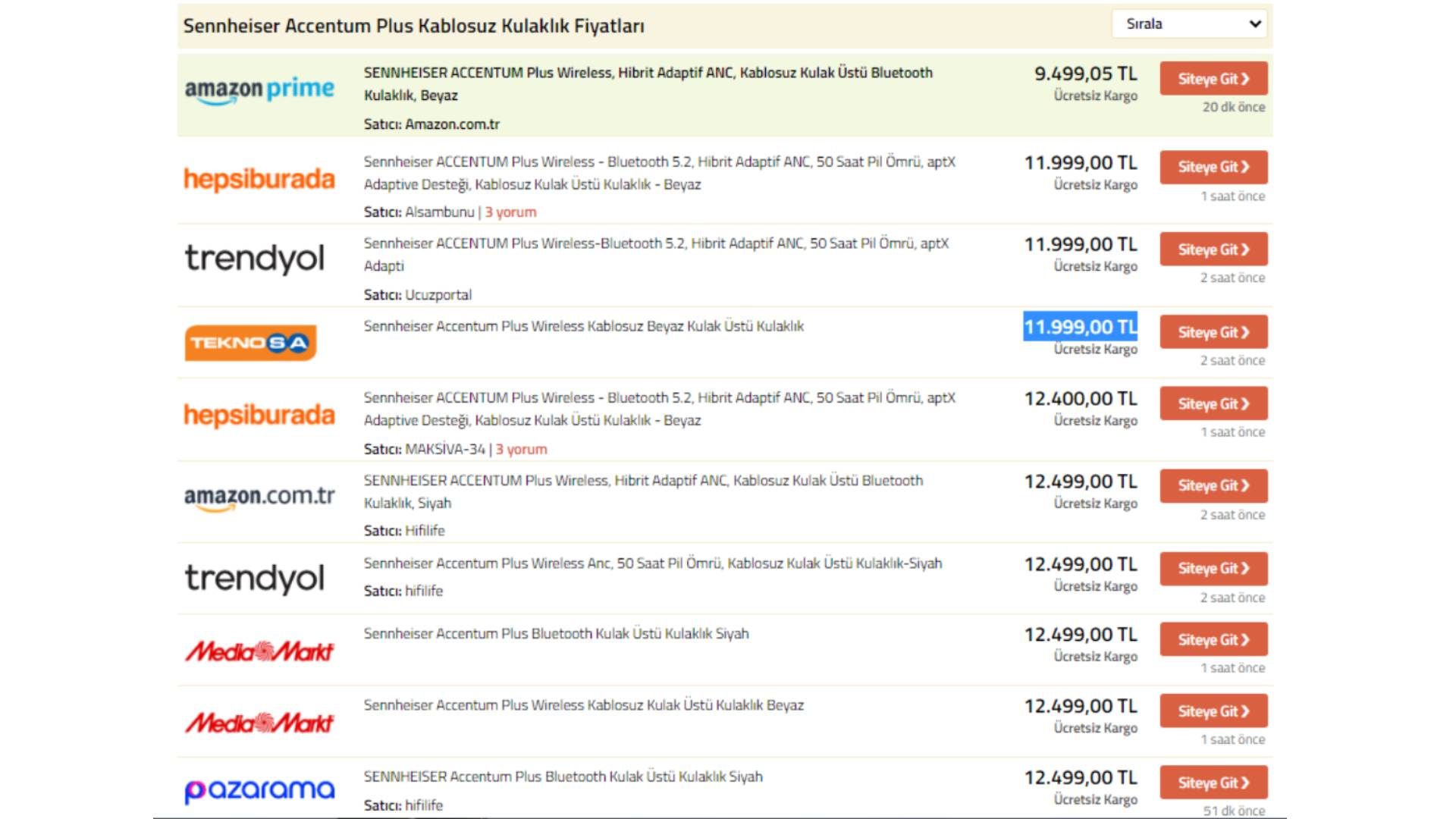The width and height of the screenshot is (1456, 819).
Task: Open the Teknosa Accentum Plus product title
Action: pos(583,326)
